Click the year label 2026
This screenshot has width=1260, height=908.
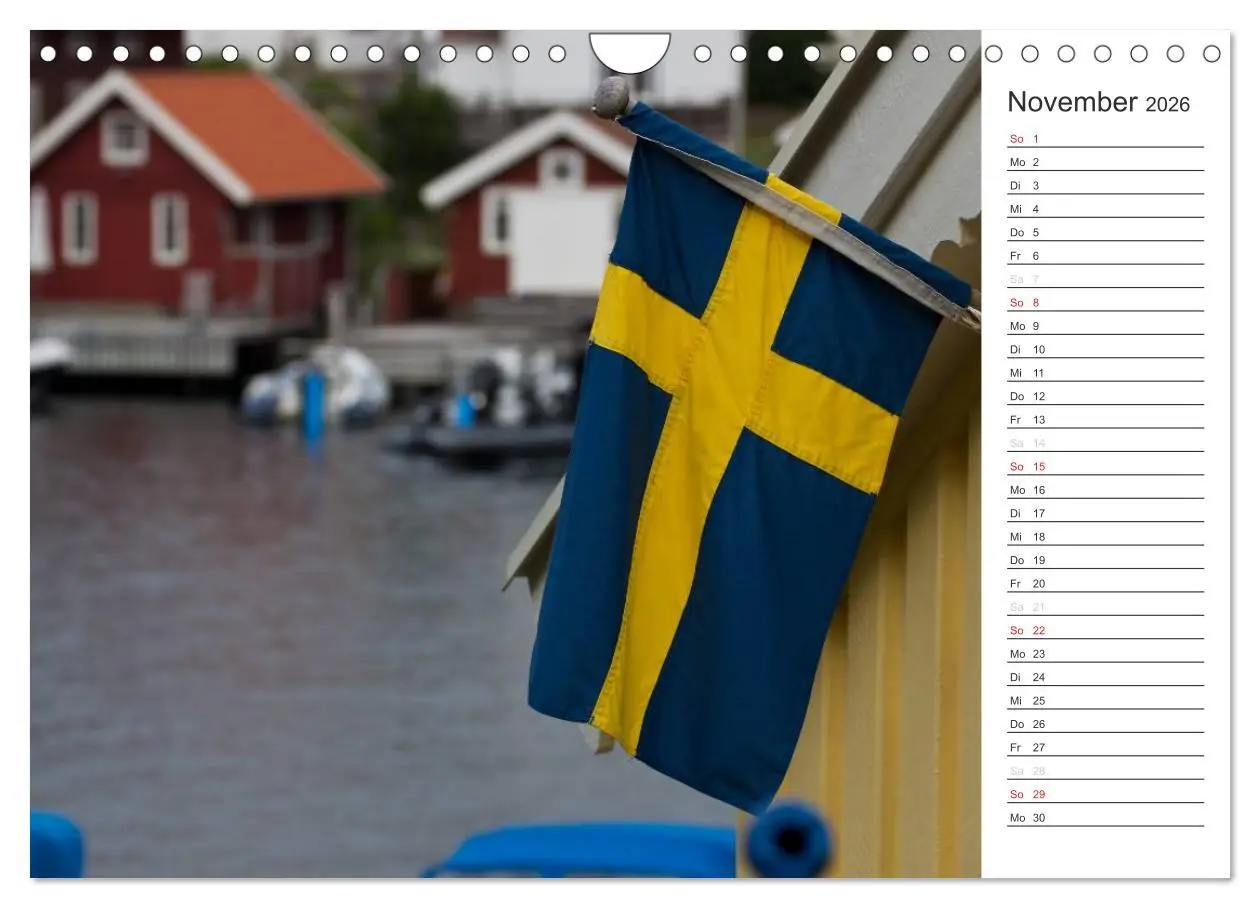1167,105
